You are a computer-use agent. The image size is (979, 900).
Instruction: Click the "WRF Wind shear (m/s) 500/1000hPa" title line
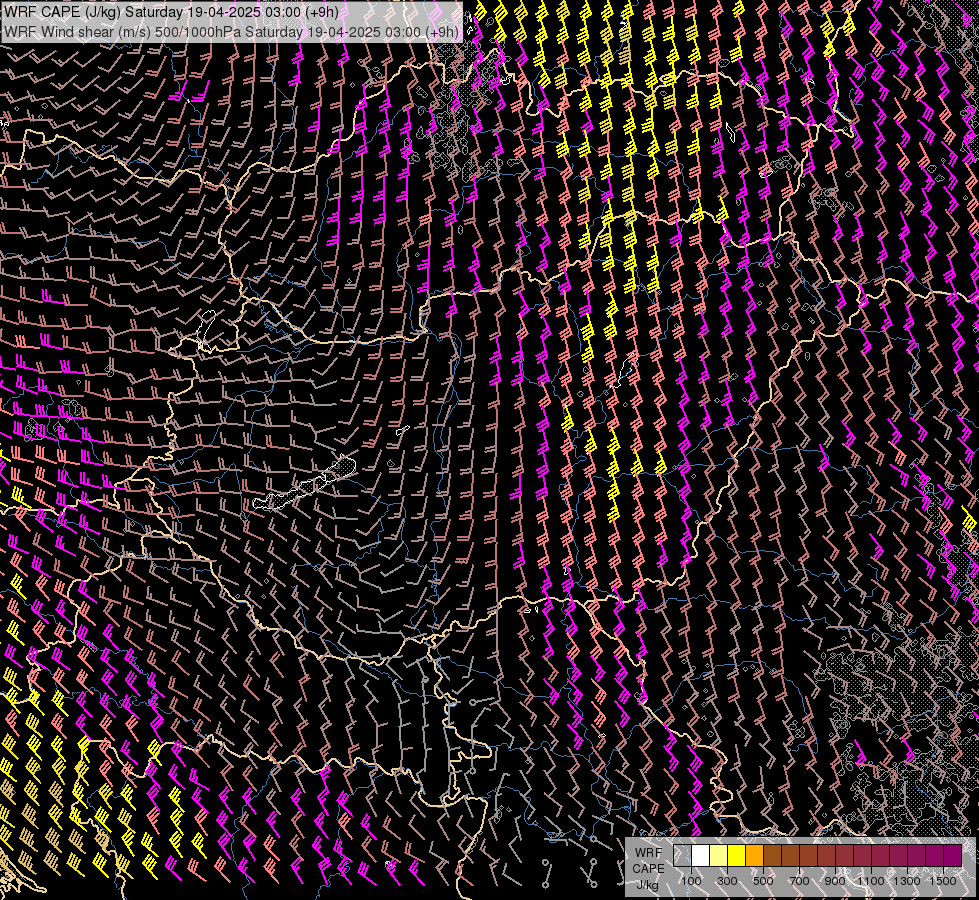231,32
